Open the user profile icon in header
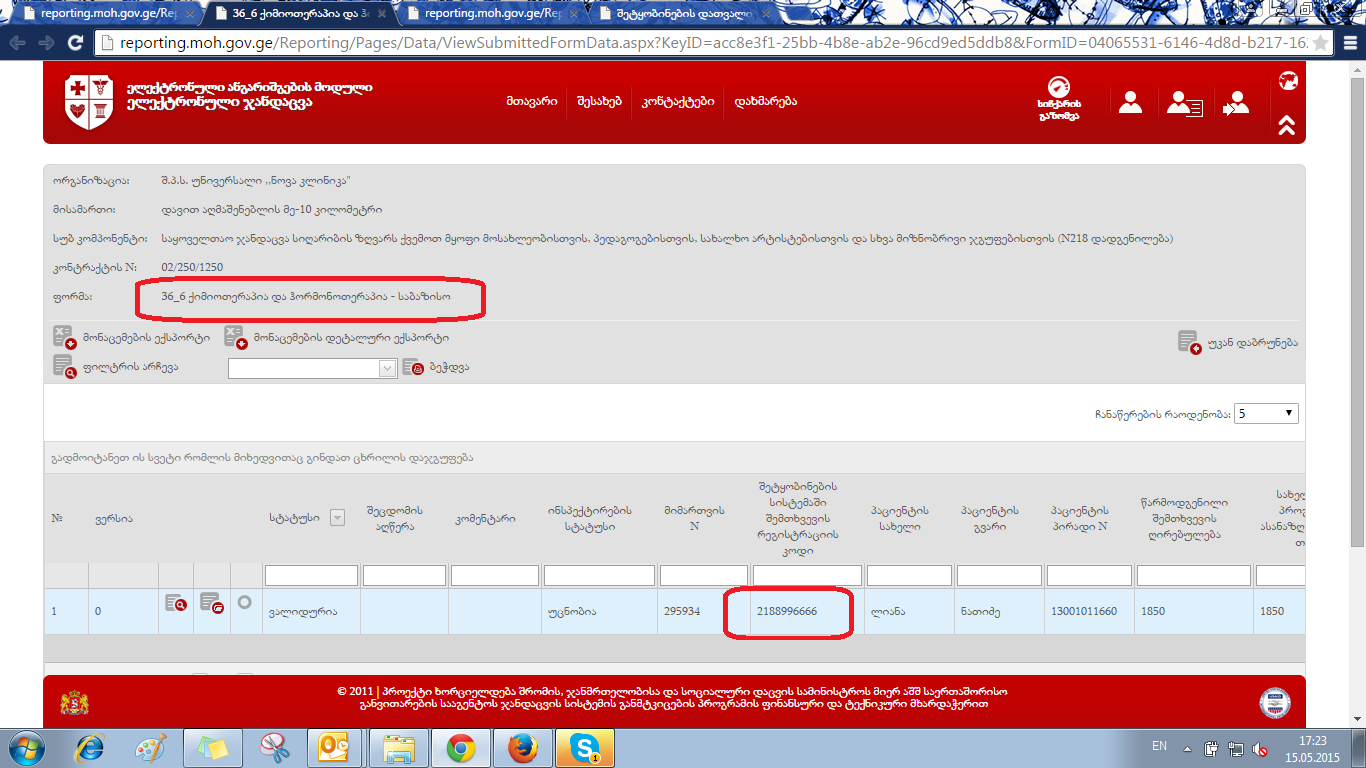The image size is (1366, 768). (1130, 102)
